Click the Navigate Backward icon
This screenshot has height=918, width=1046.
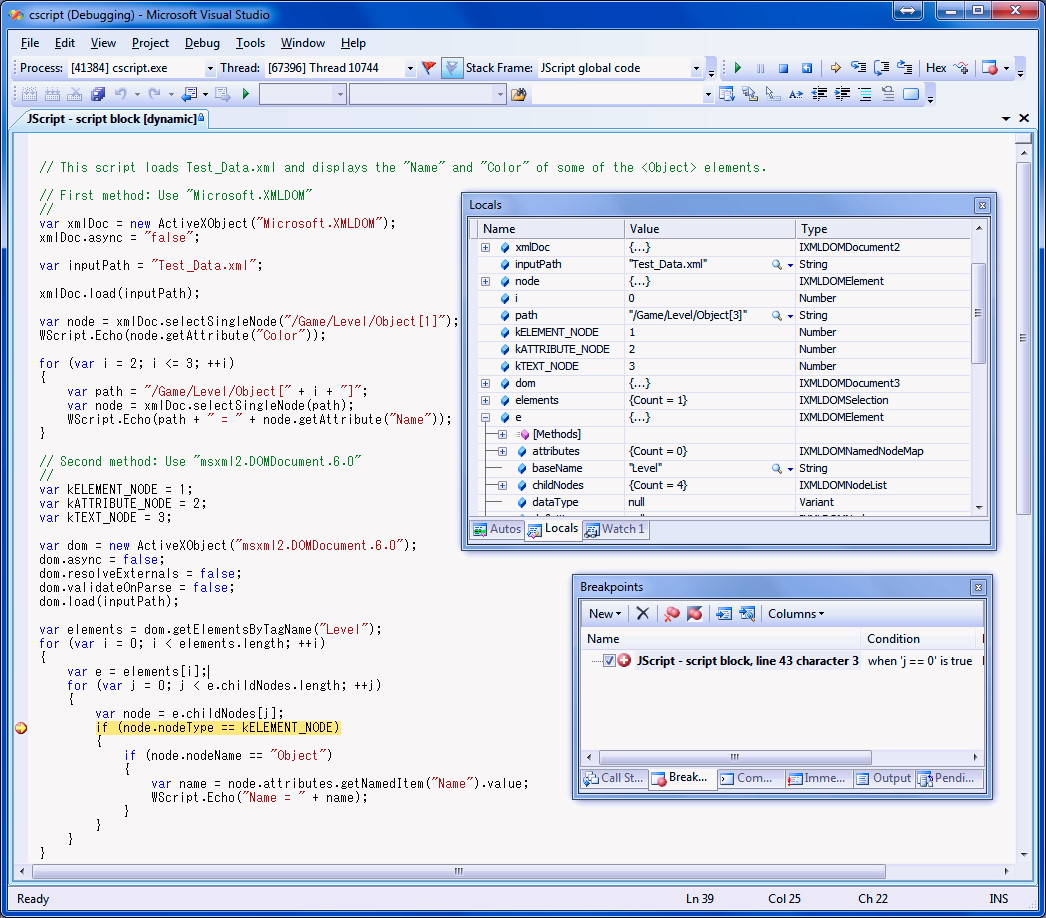point(190,94)
